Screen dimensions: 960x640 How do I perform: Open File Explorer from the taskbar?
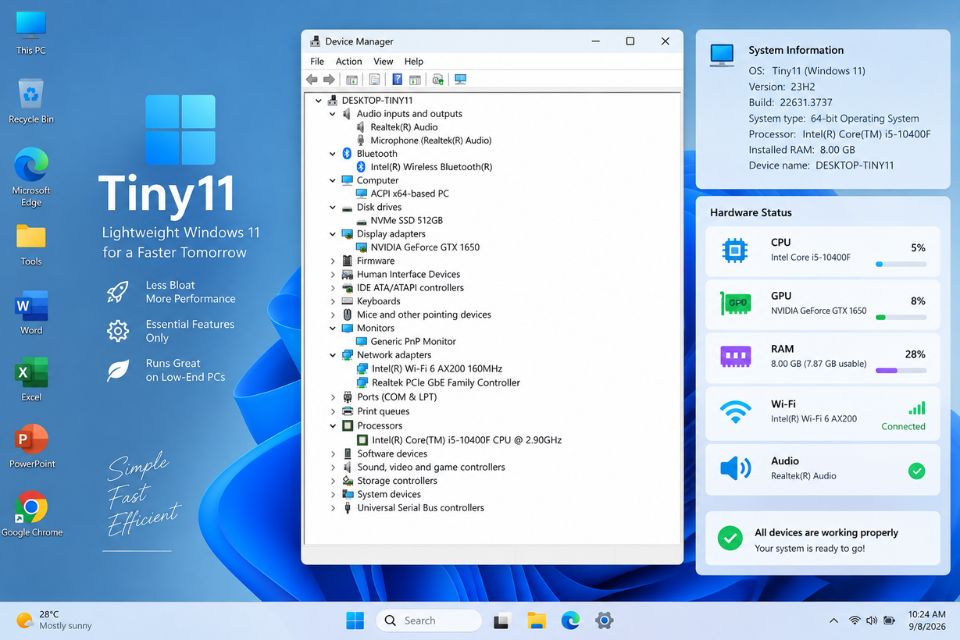pyautogui.click(x=536, y=621)
